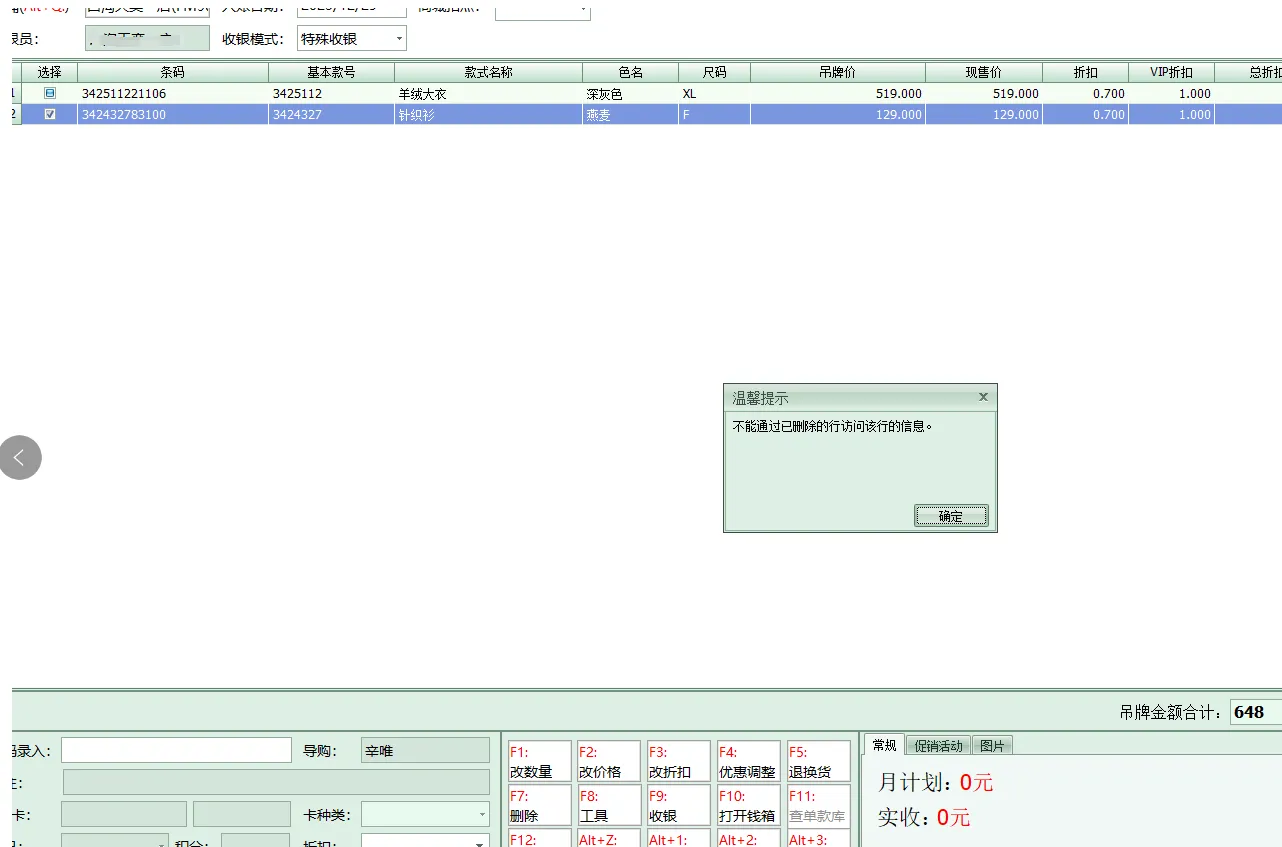The image size is (1282, 847).
Task: Click the 录入 barcode input field
Action: (176, 751)
